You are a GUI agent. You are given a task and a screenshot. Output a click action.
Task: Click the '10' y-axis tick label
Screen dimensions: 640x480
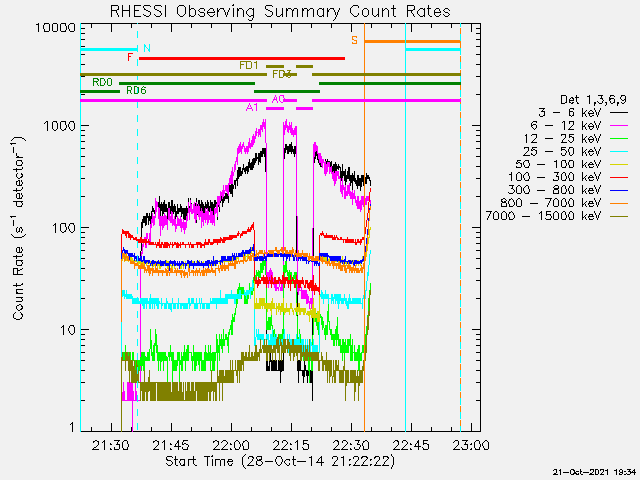68,330
